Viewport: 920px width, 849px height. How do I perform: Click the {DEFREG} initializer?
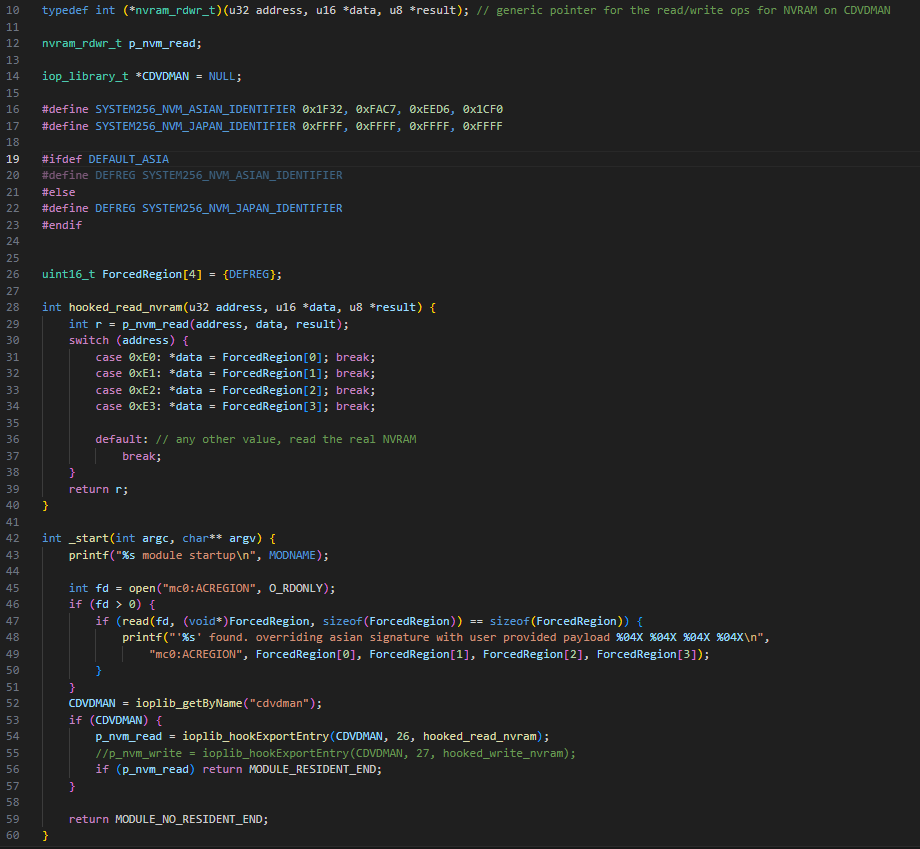coord(249,275)
